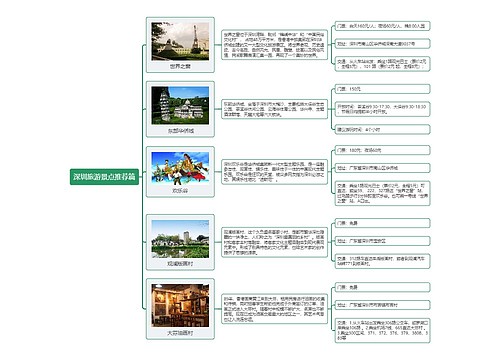Select the 大芬油画村 node label
Viewport: 500px width, 360px height.
click(180, 333)
